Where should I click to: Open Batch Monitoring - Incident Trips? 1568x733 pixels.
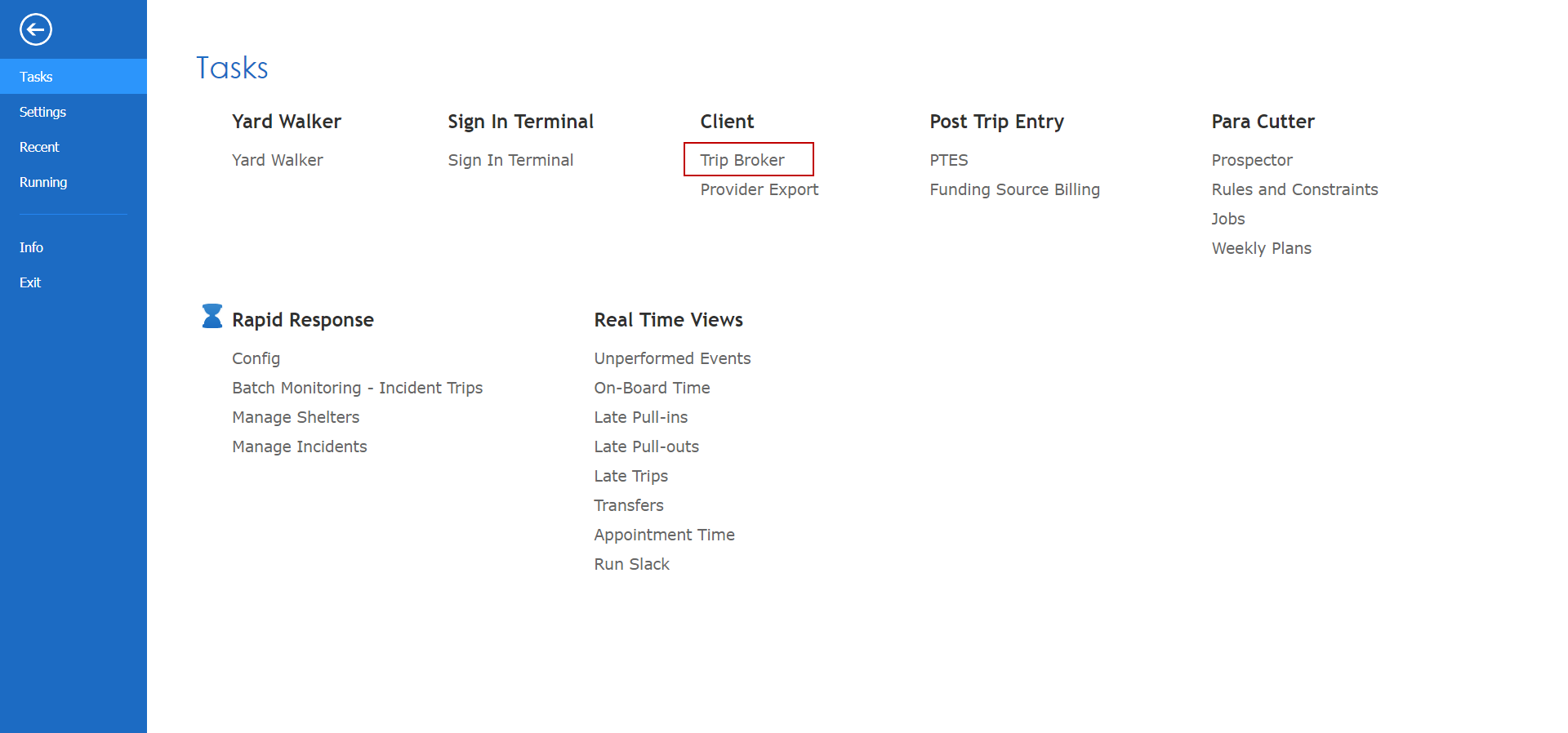point(357,388)
